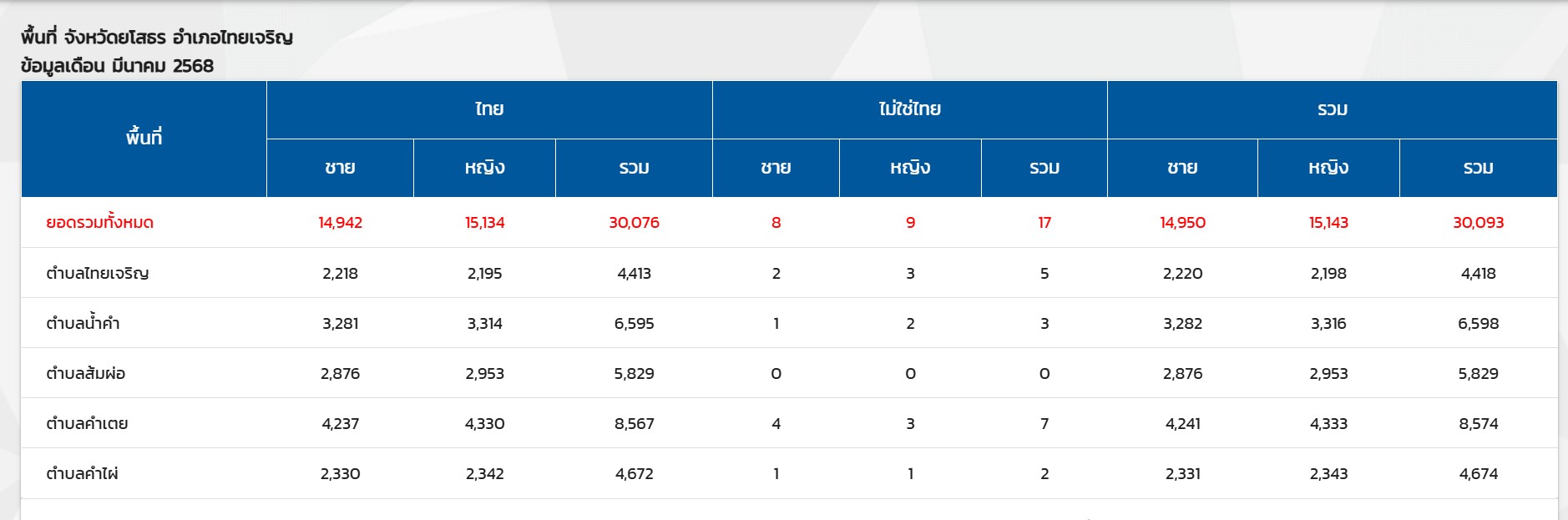The width and height of the screenshot is (1568, 520).
Task: Select the ตำบลไทยเจริญ row label
Action: coord(98,273)
